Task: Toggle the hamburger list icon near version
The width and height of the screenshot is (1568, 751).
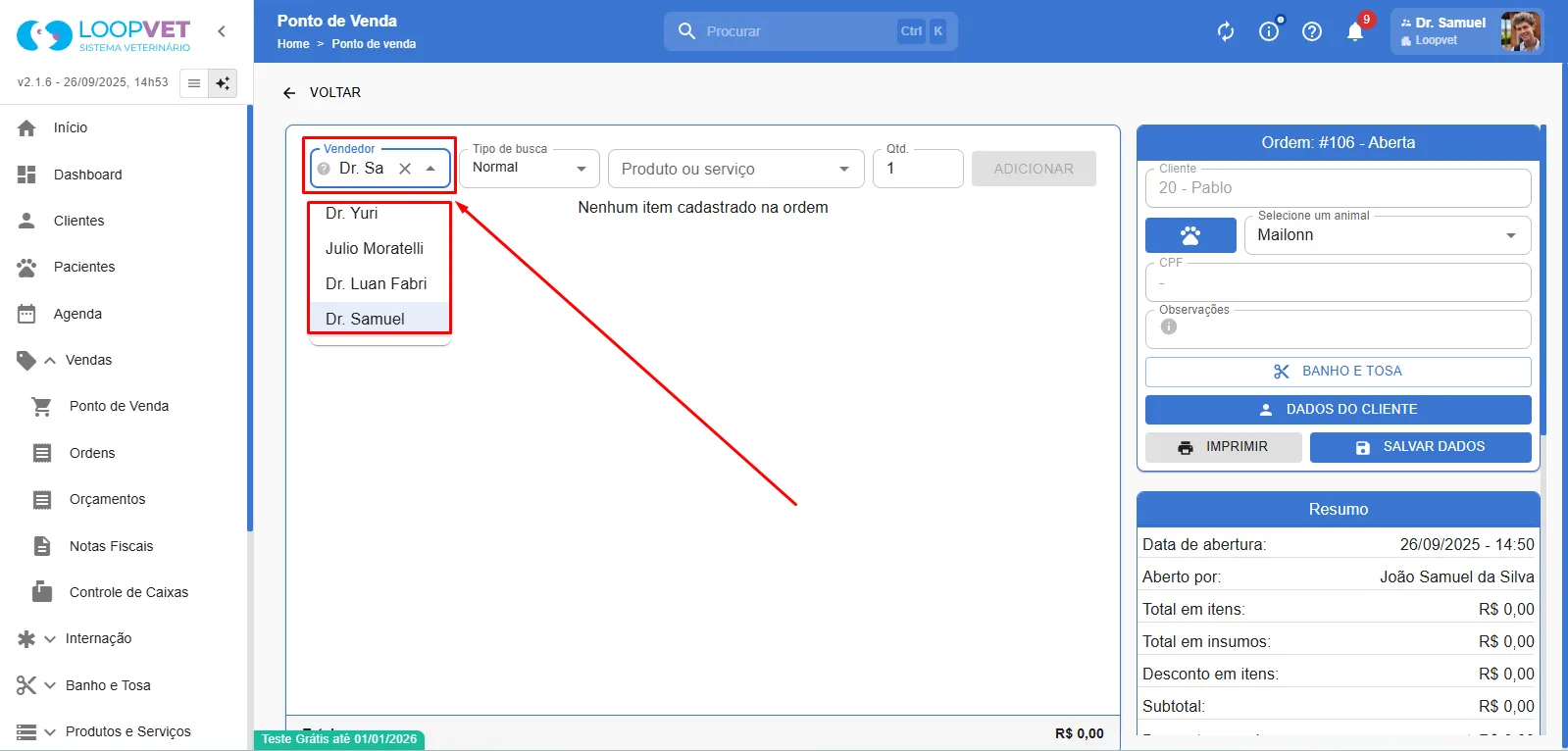Action: tap(194, 83)
